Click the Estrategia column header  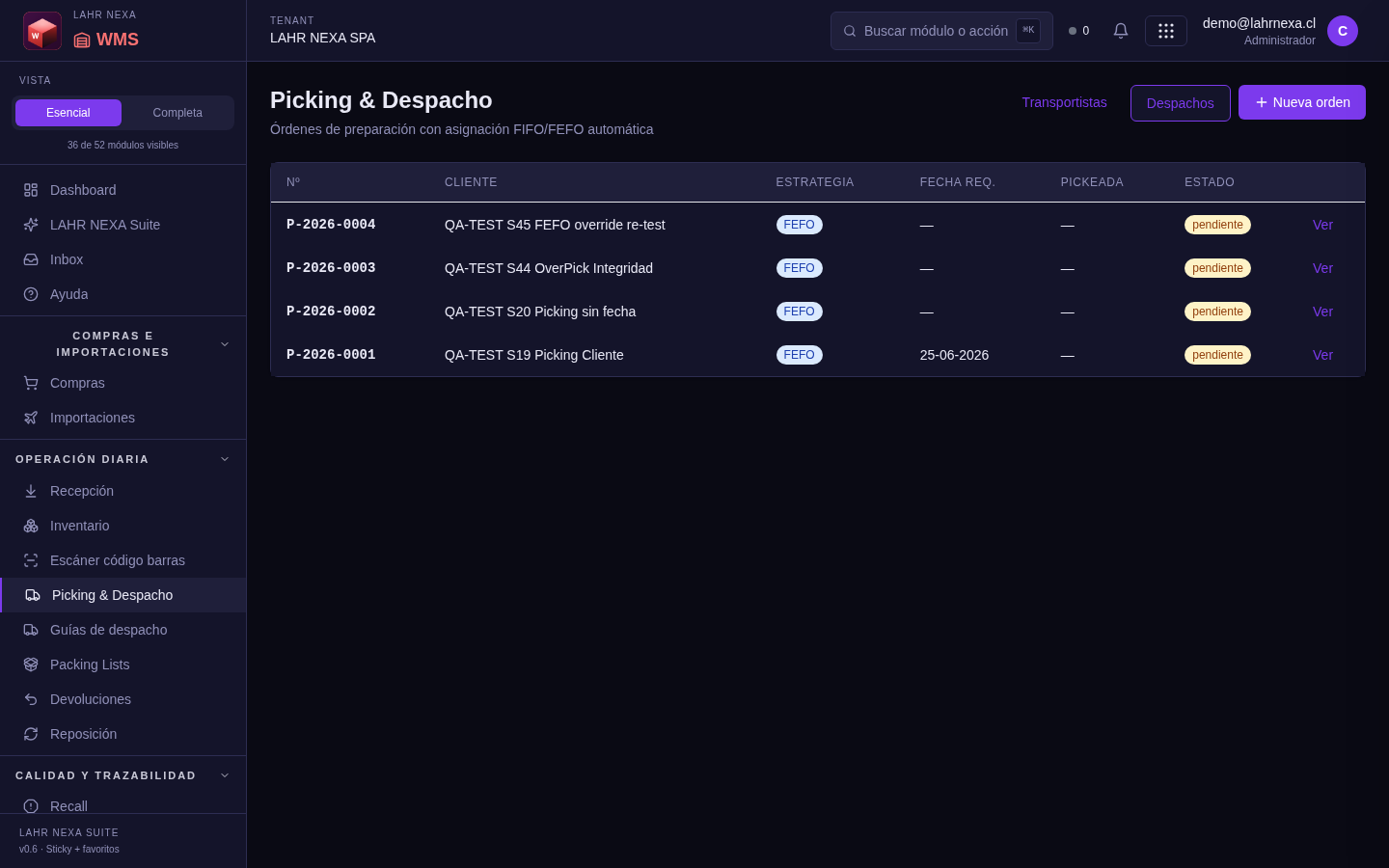click(x=815, y=182)
